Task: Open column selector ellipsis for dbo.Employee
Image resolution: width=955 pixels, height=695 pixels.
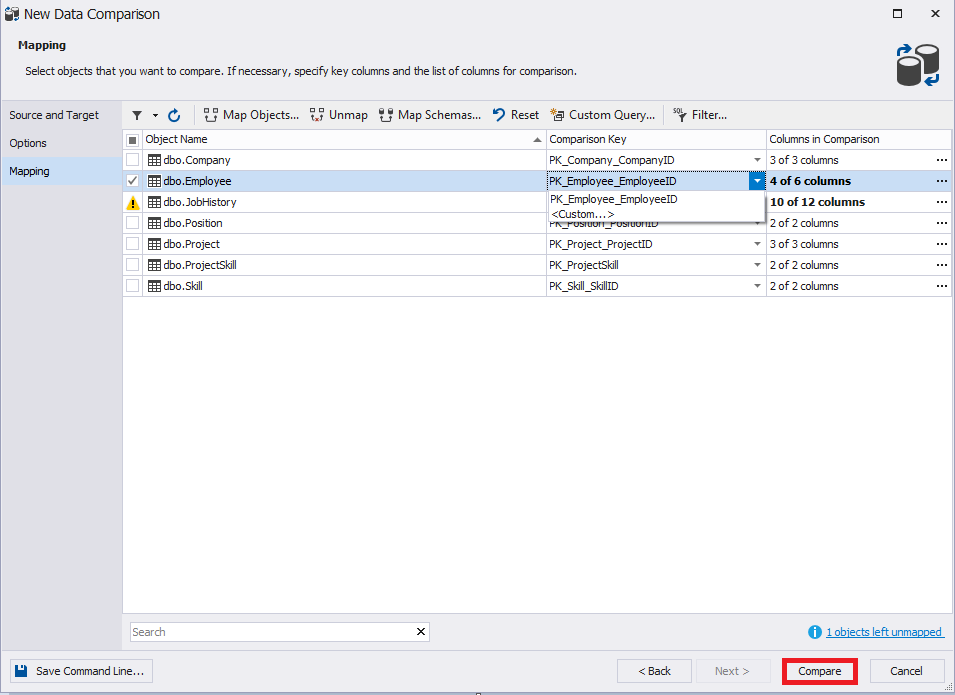Action: tap(942, 181)
